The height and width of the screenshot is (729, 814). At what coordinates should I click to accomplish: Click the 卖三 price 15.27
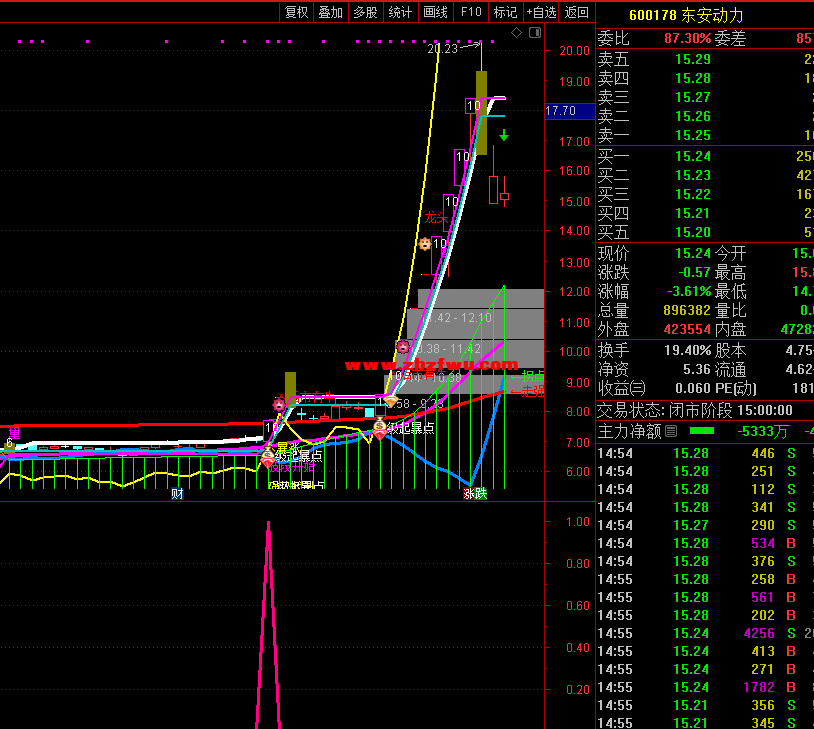(x=693, y=97)
